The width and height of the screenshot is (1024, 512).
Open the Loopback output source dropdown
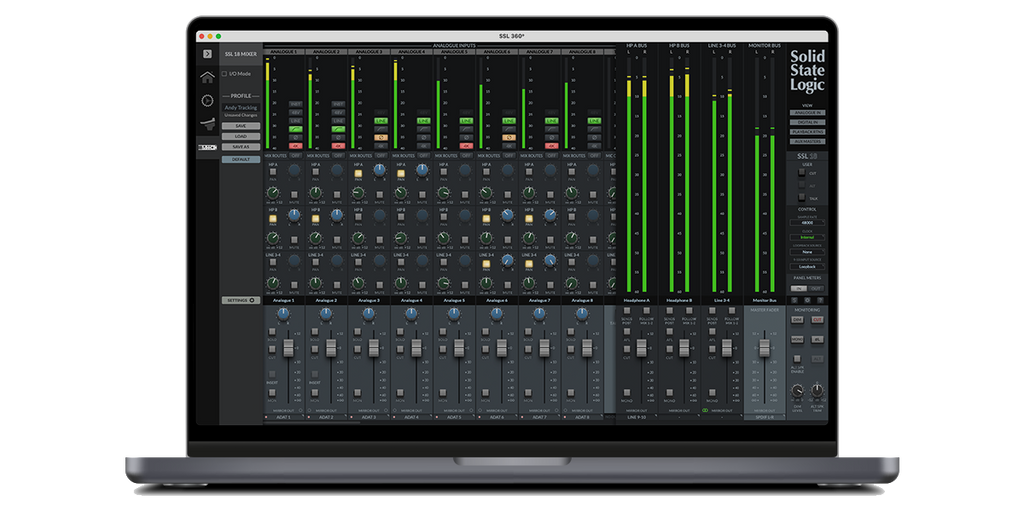tap(807, 266)
